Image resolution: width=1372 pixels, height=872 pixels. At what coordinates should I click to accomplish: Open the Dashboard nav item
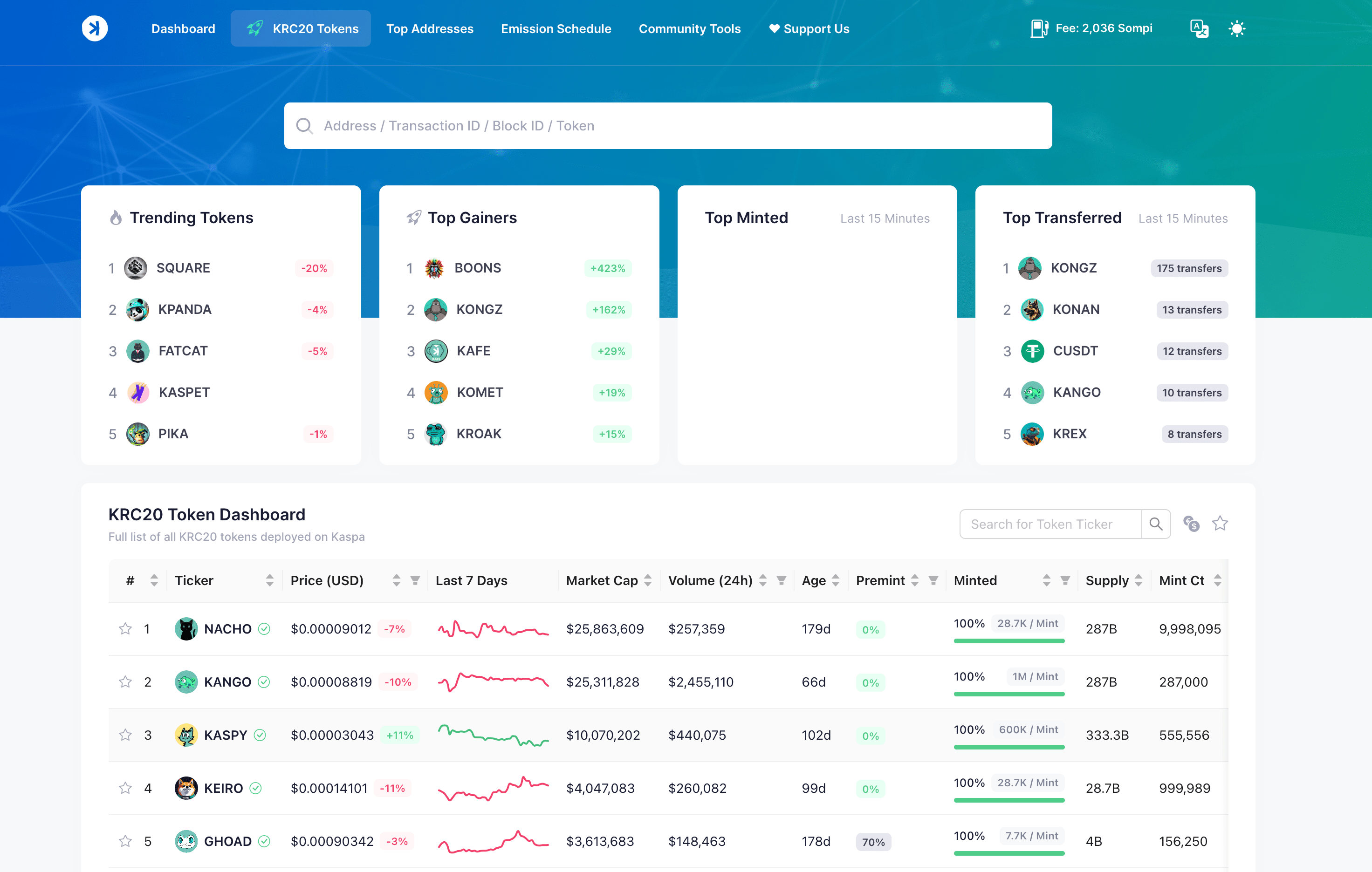pyautogui.click(x=183, y=28)
